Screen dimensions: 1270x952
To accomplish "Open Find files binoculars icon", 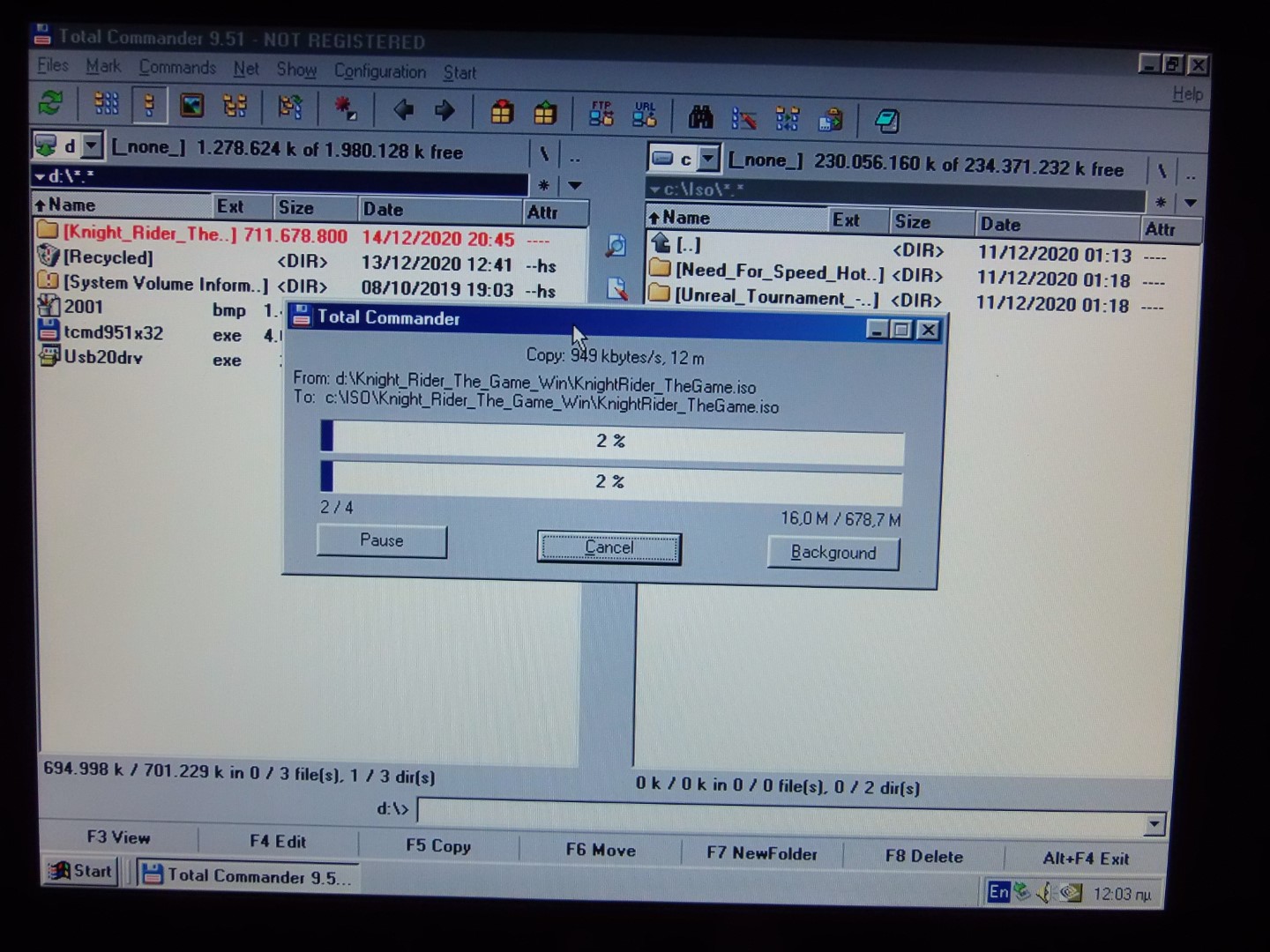I will 701,116.
